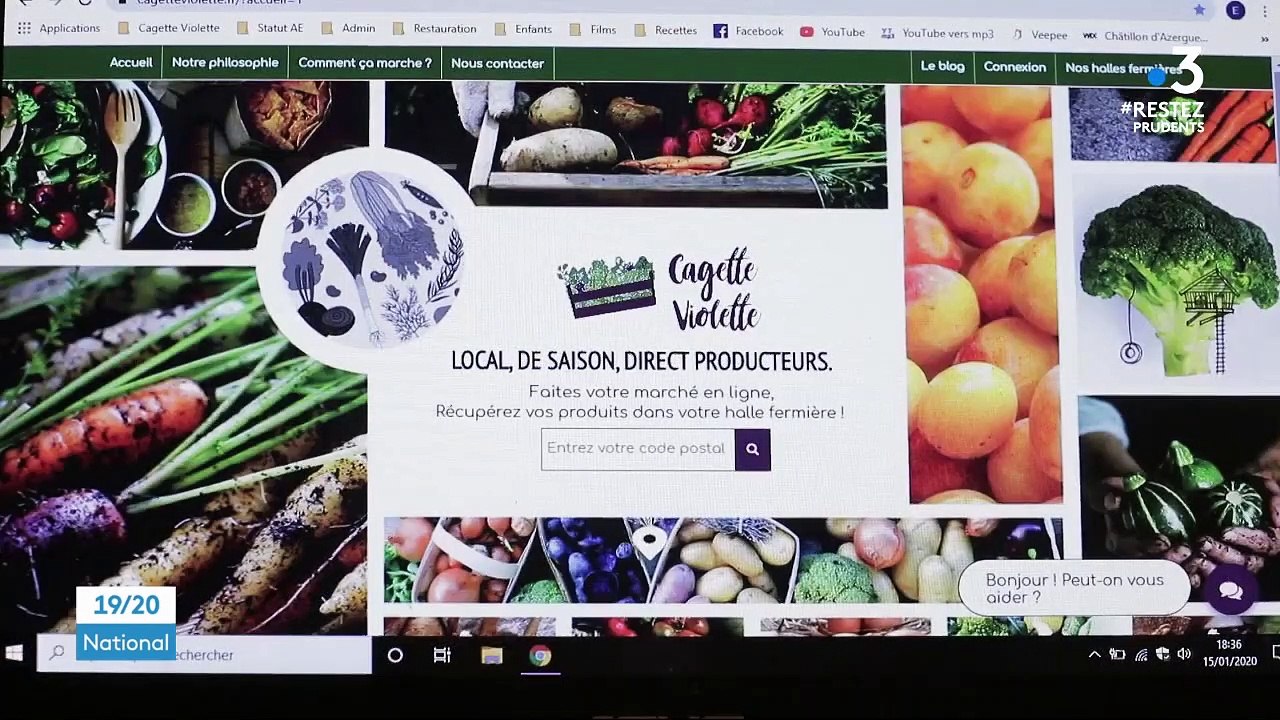Open the Châtillon d'Azergue bookmark

(x=1146, y=36)
